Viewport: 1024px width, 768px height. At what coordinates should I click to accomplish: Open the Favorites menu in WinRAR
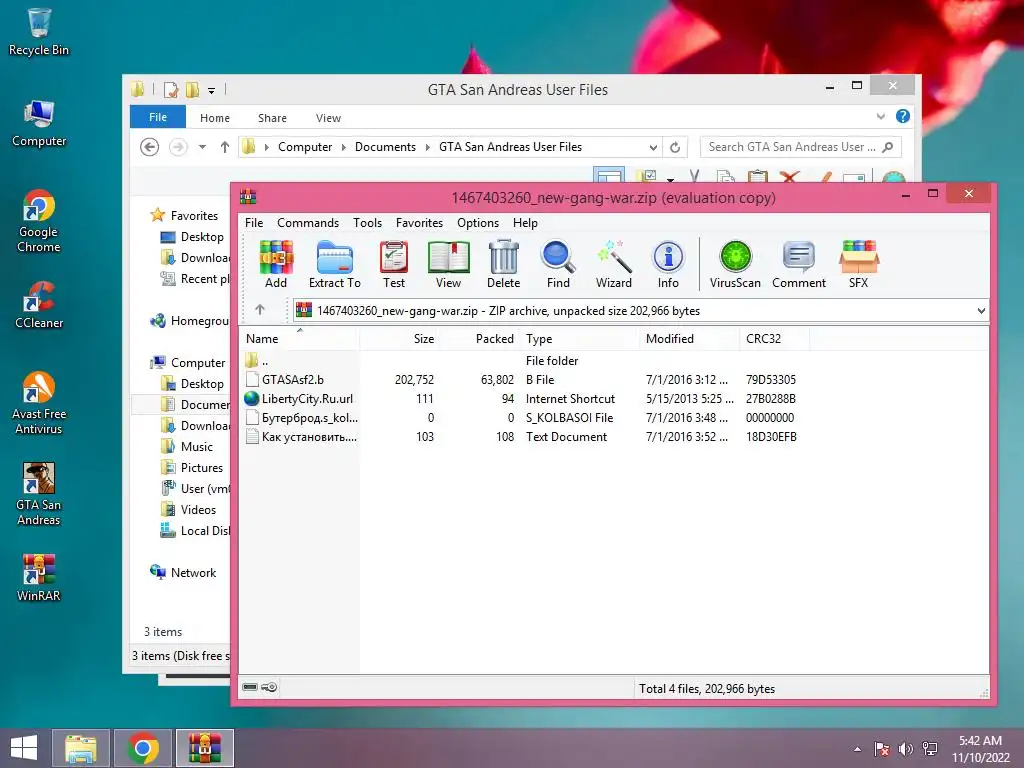419,223
